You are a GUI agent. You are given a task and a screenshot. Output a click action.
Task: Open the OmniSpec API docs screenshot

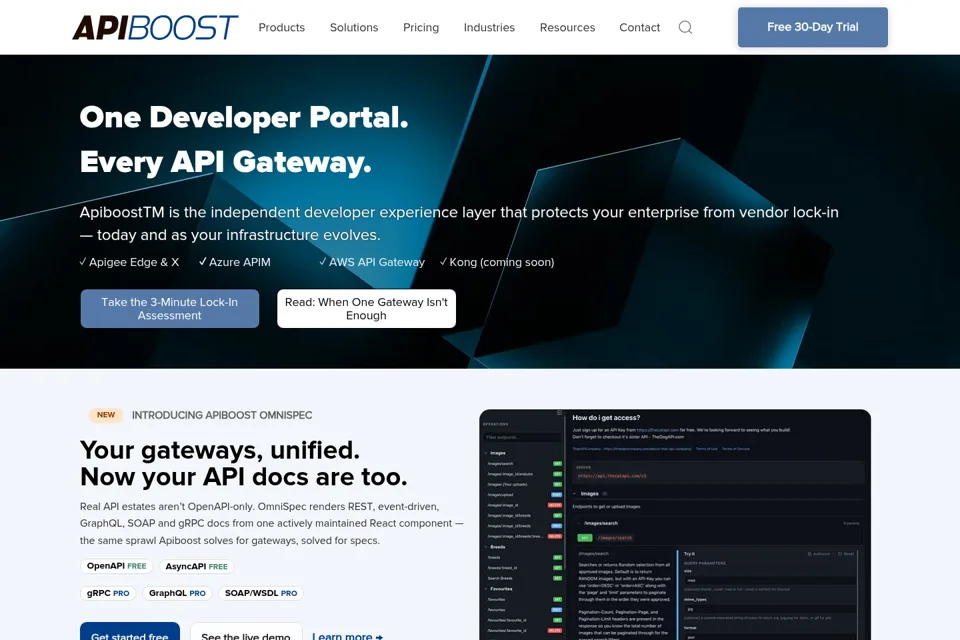pos(675,525)
